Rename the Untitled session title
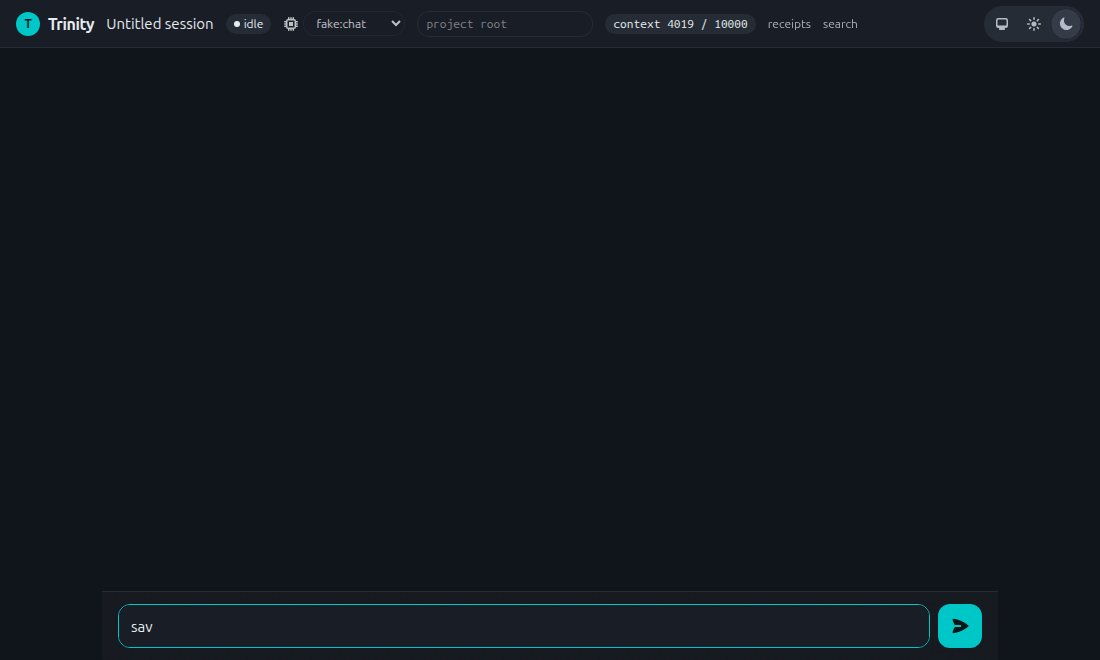1100x660 pixels. pyautogui.click(x=160, y=24)
